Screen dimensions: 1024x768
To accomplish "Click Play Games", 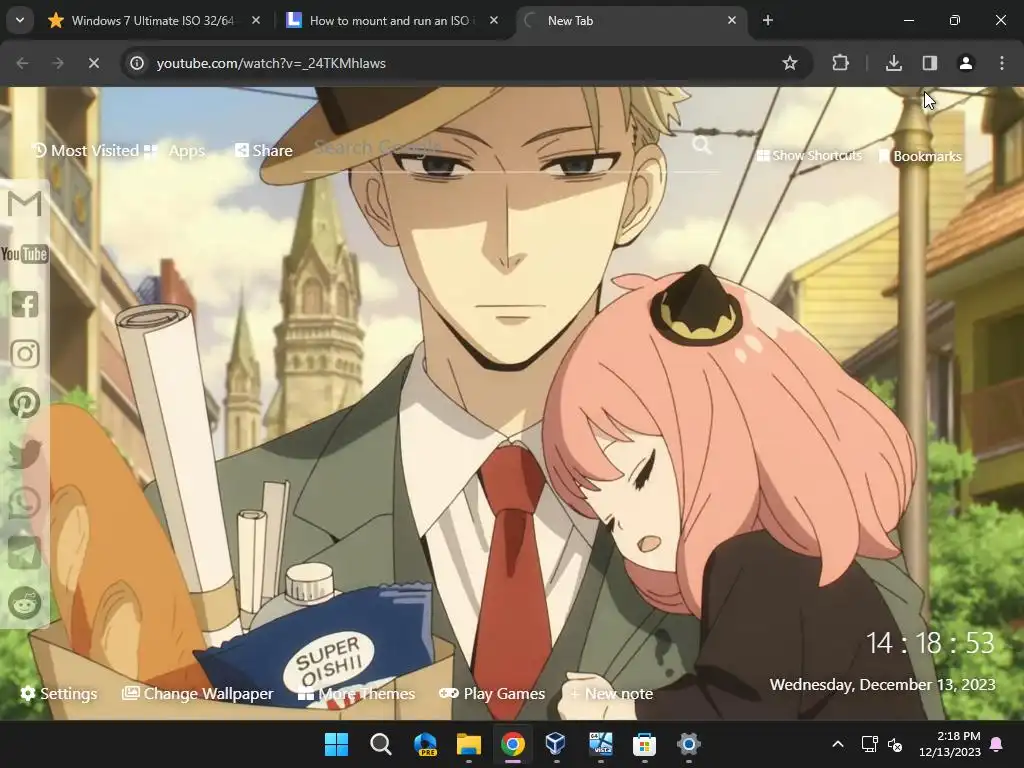I will pos(492,694).
